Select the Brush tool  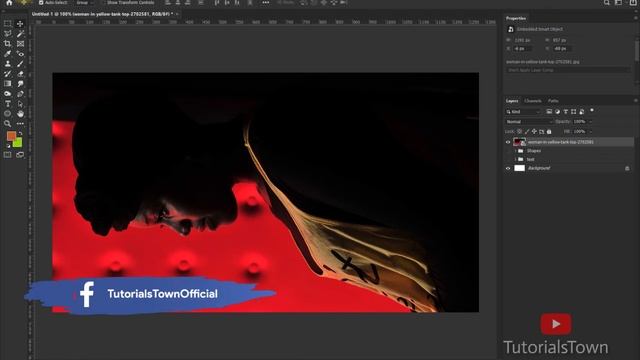coord(20,64)
